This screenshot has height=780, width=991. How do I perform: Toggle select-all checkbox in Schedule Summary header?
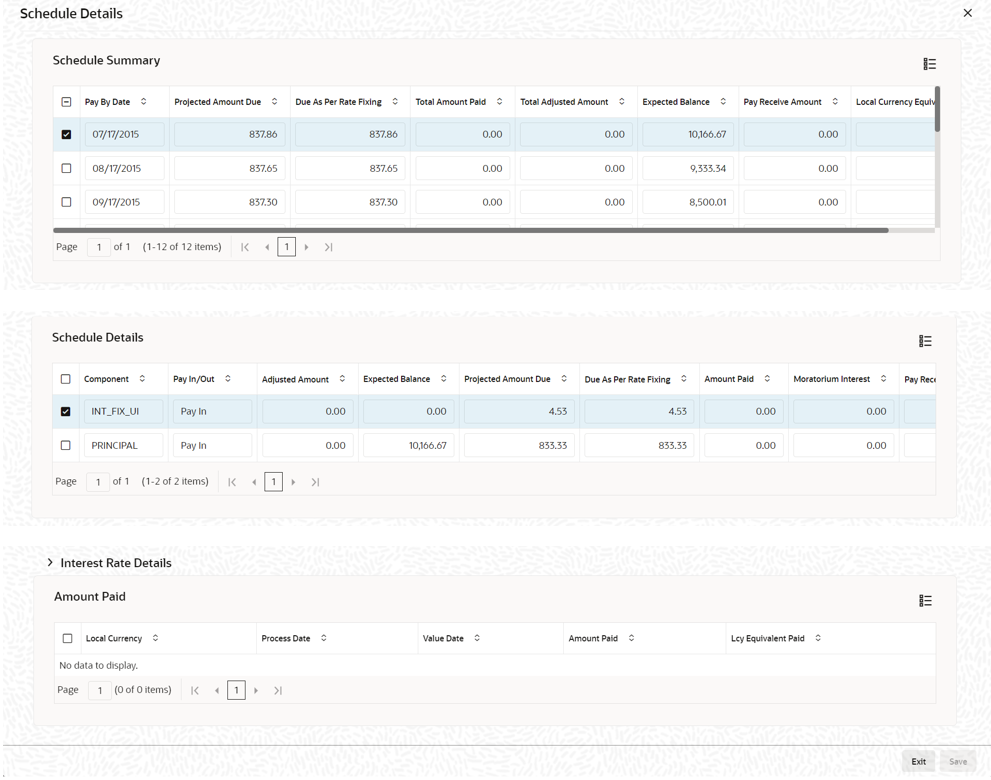point(66,102)
